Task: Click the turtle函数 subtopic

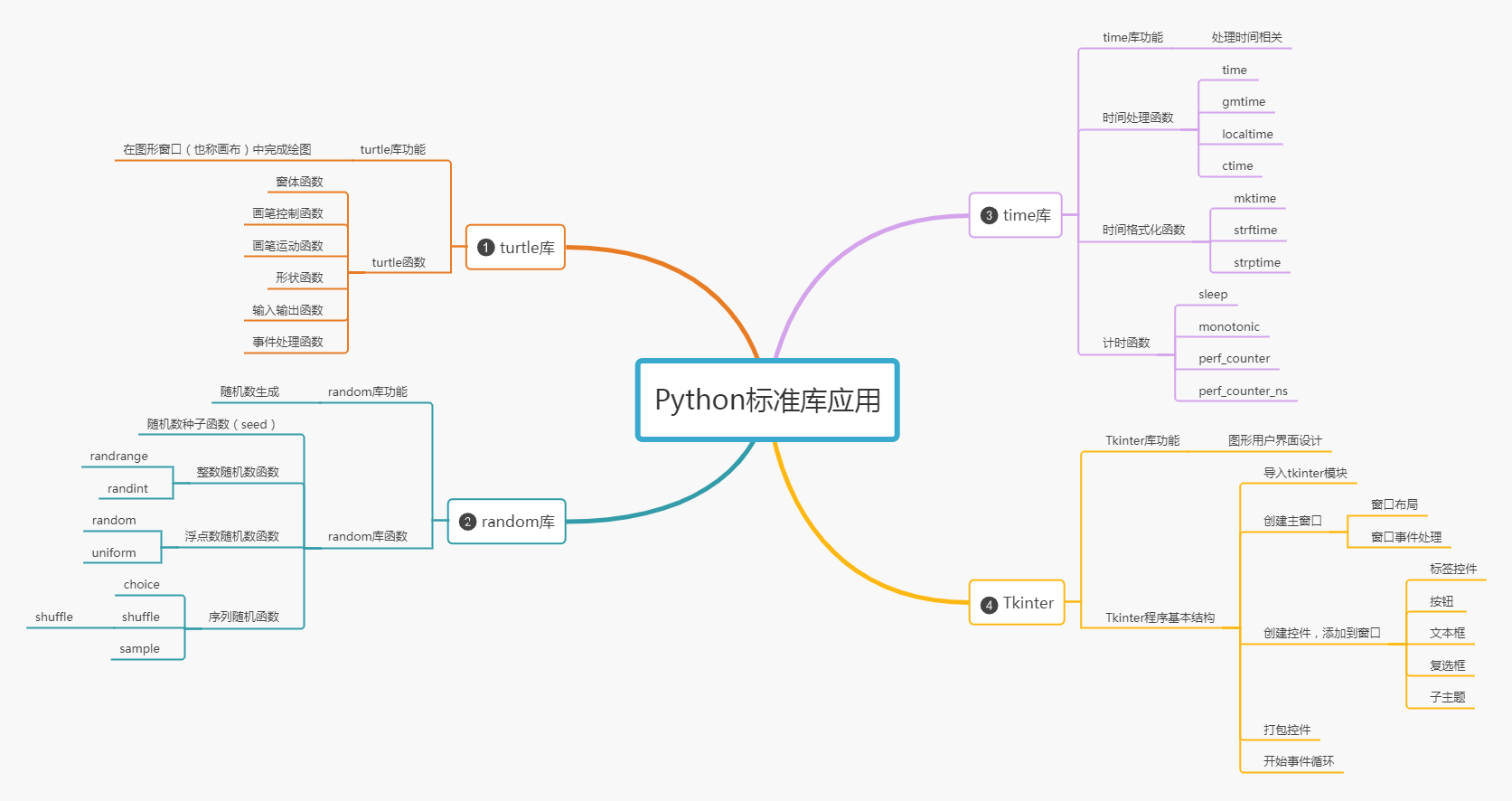Action: 399,262
